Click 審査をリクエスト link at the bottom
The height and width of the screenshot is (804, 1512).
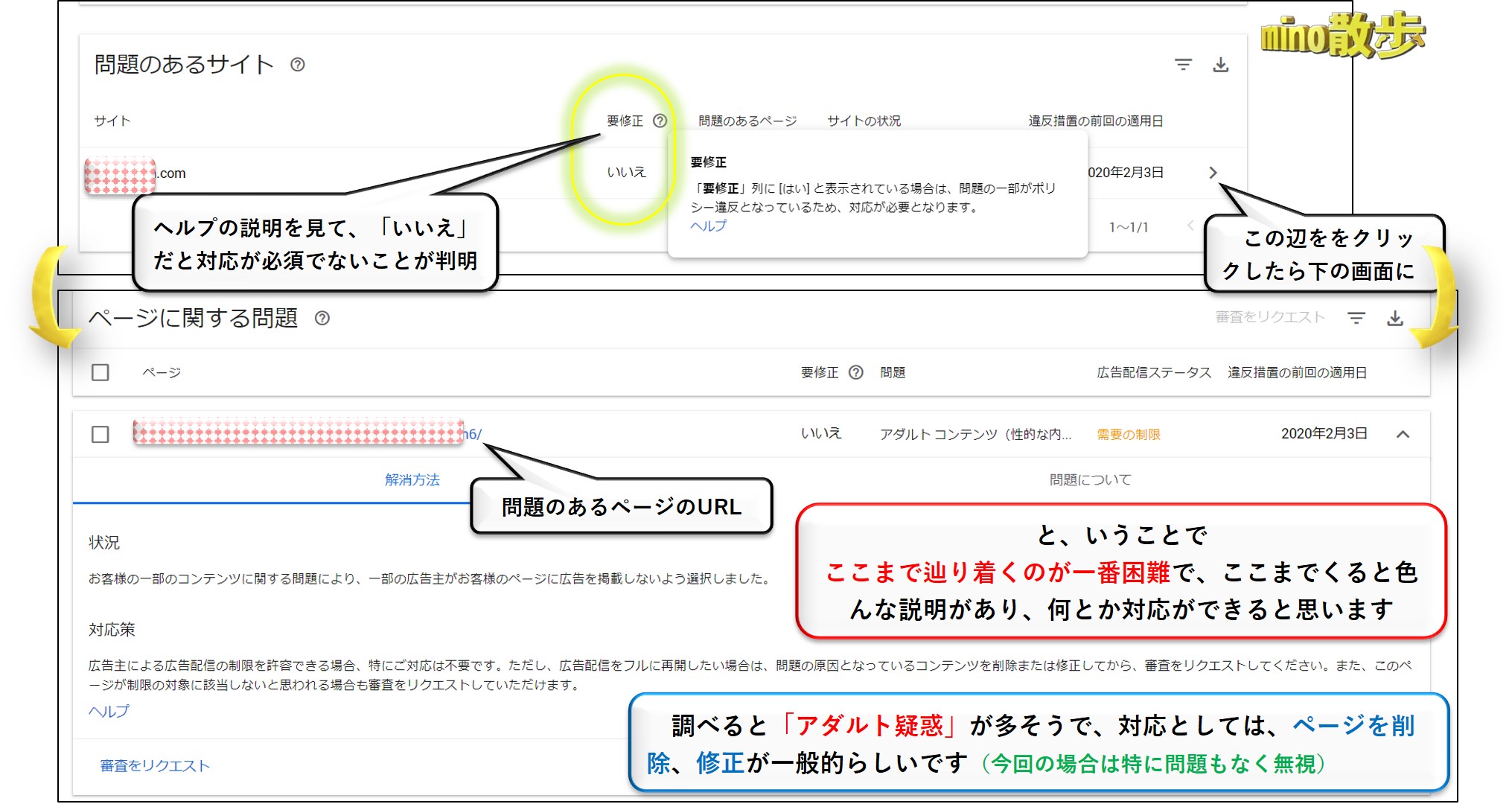coord(155,765)
